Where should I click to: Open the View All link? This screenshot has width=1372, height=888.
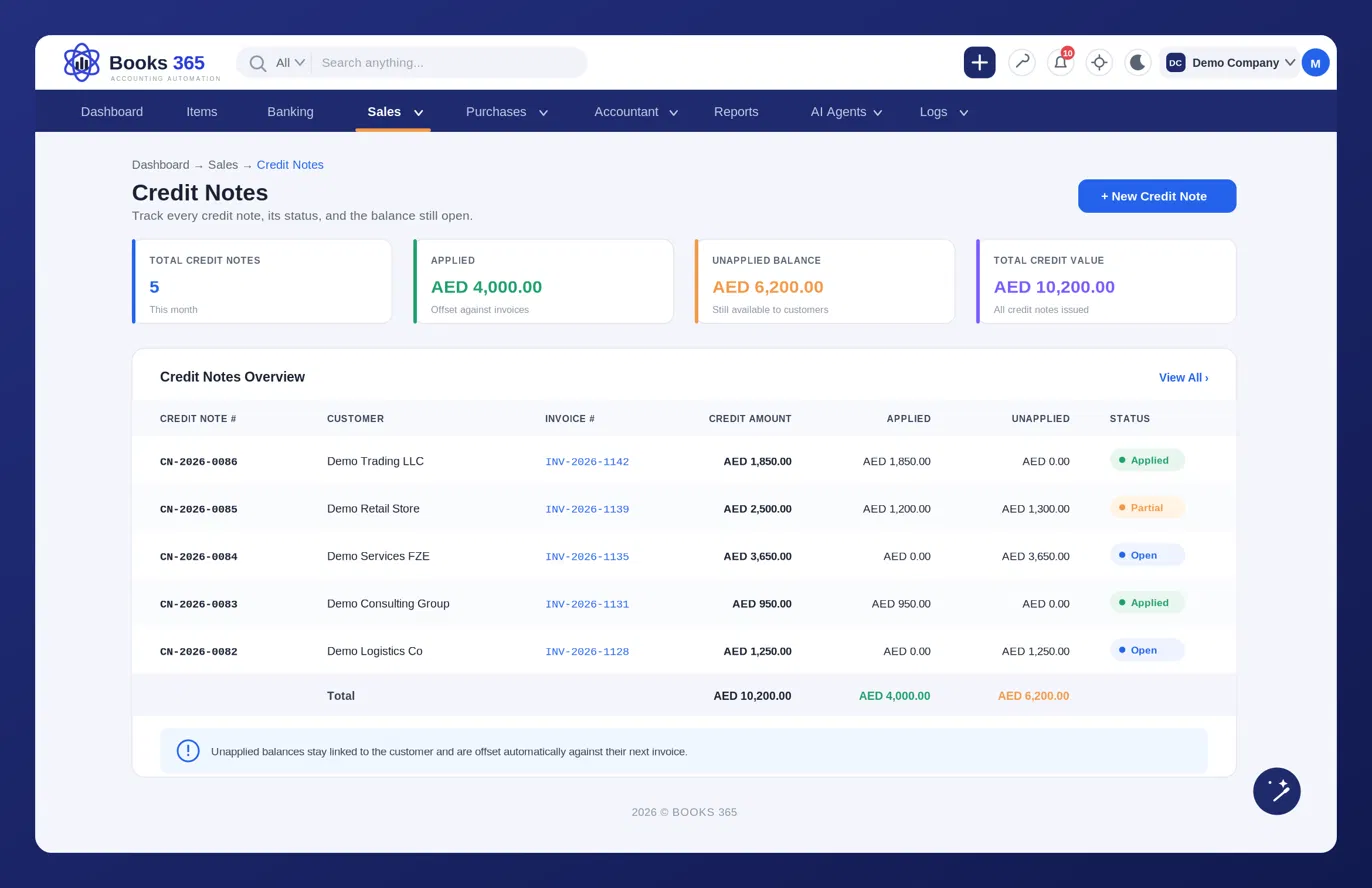coord(1183,377)
